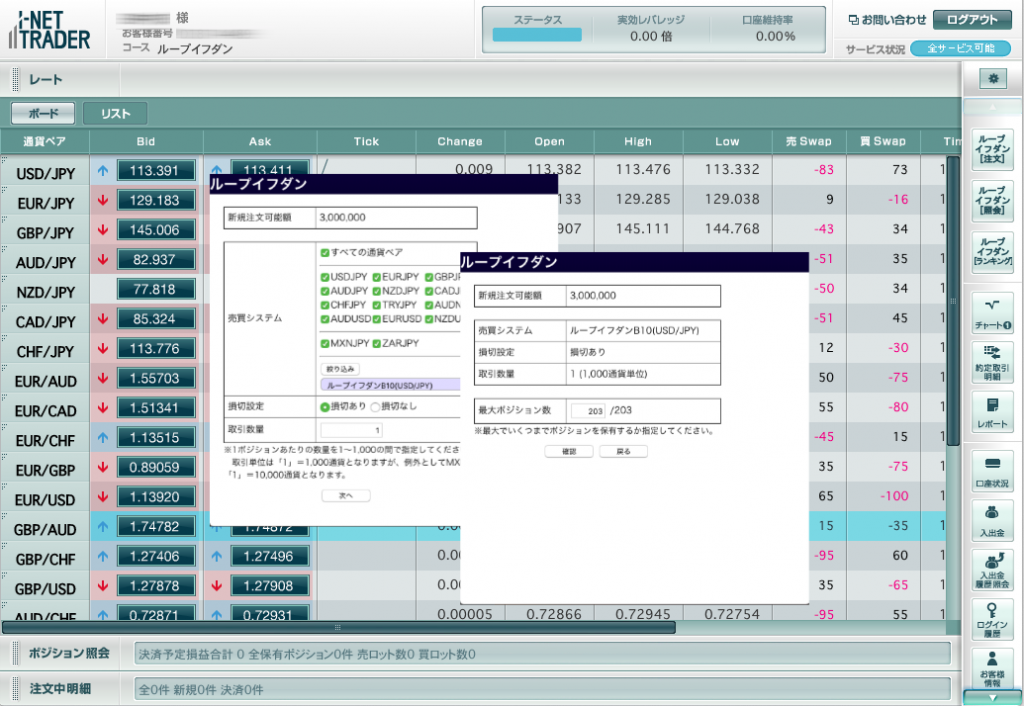This screenshot has width=1024, height=706.
Task: Toggle AUDJPY checkbox
Action: pos(325,291)
